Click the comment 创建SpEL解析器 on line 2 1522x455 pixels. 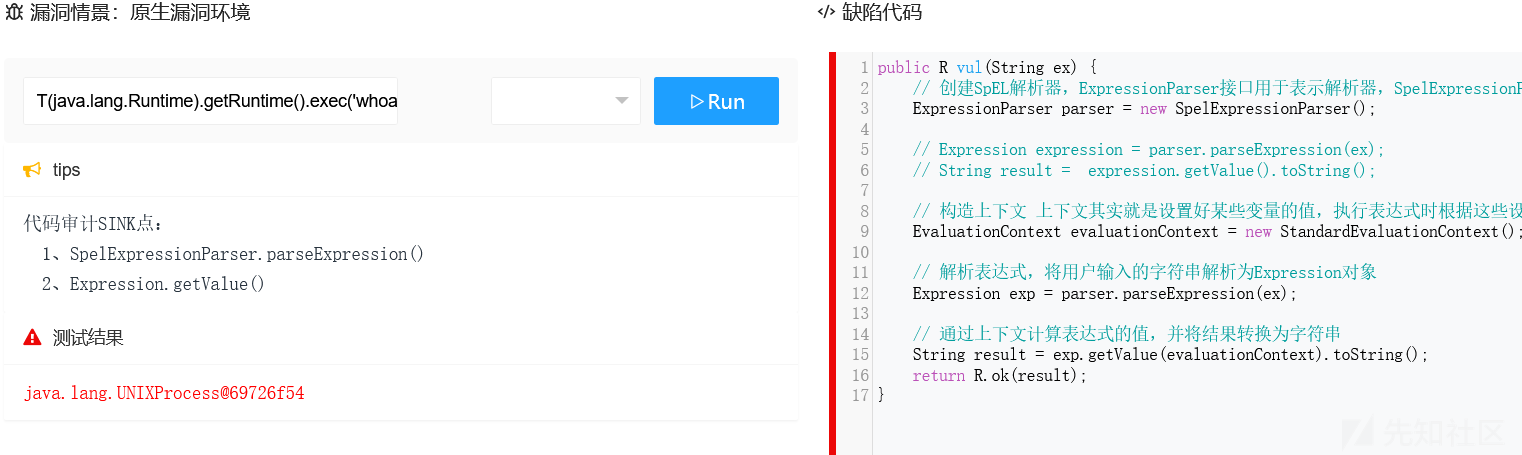coord(1217,89)
